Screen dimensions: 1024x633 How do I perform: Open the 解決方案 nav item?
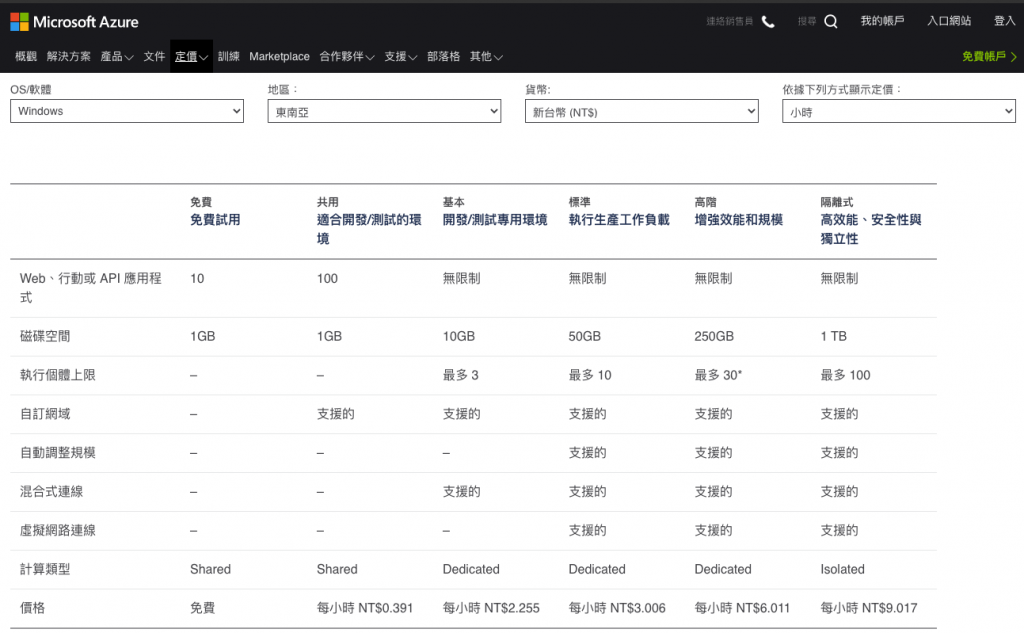pyautogui.click(x=69, y=56)
